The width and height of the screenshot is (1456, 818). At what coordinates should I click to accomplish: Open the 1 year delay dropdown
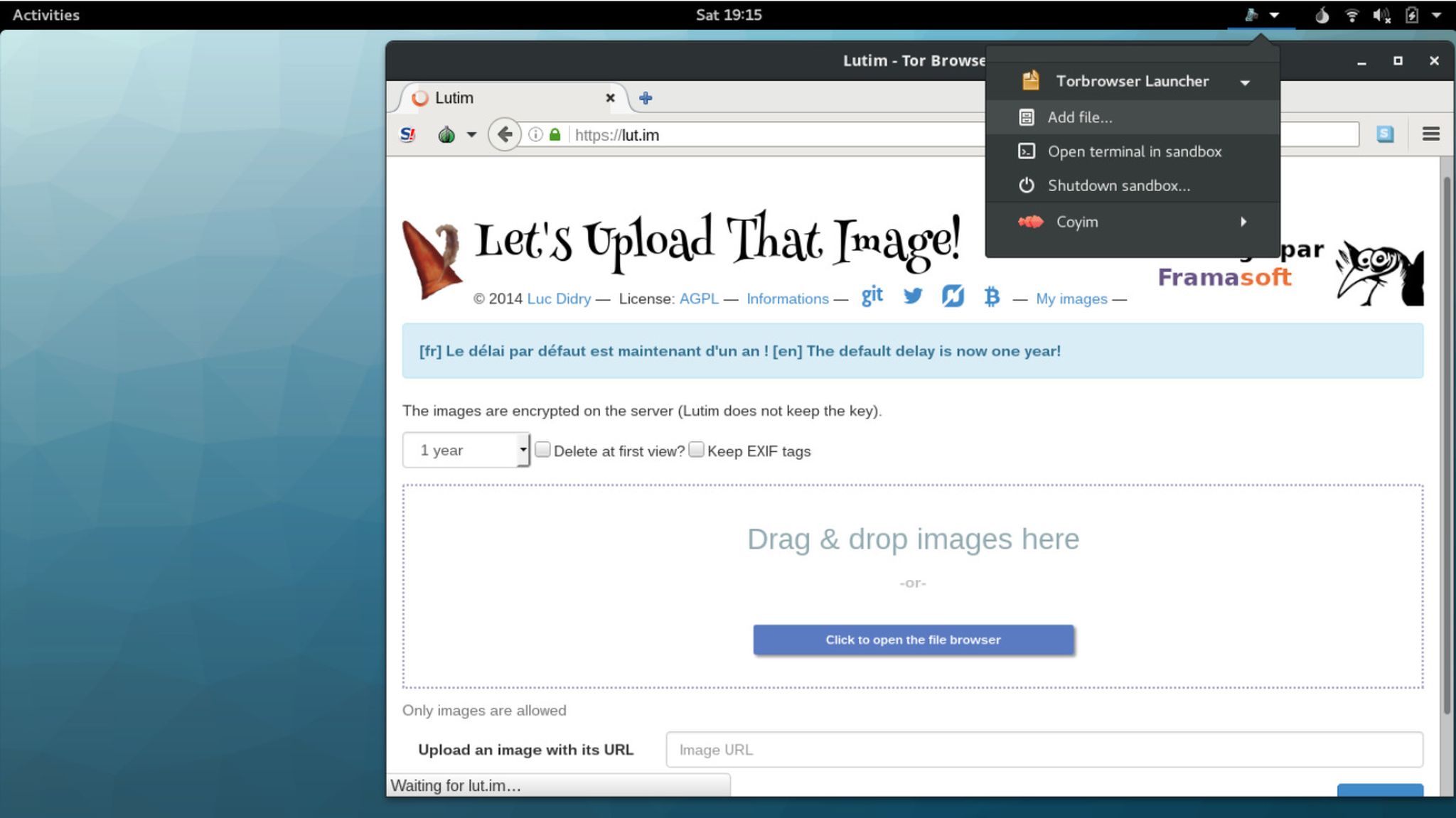pyautogui.click(x=466, y=450)
